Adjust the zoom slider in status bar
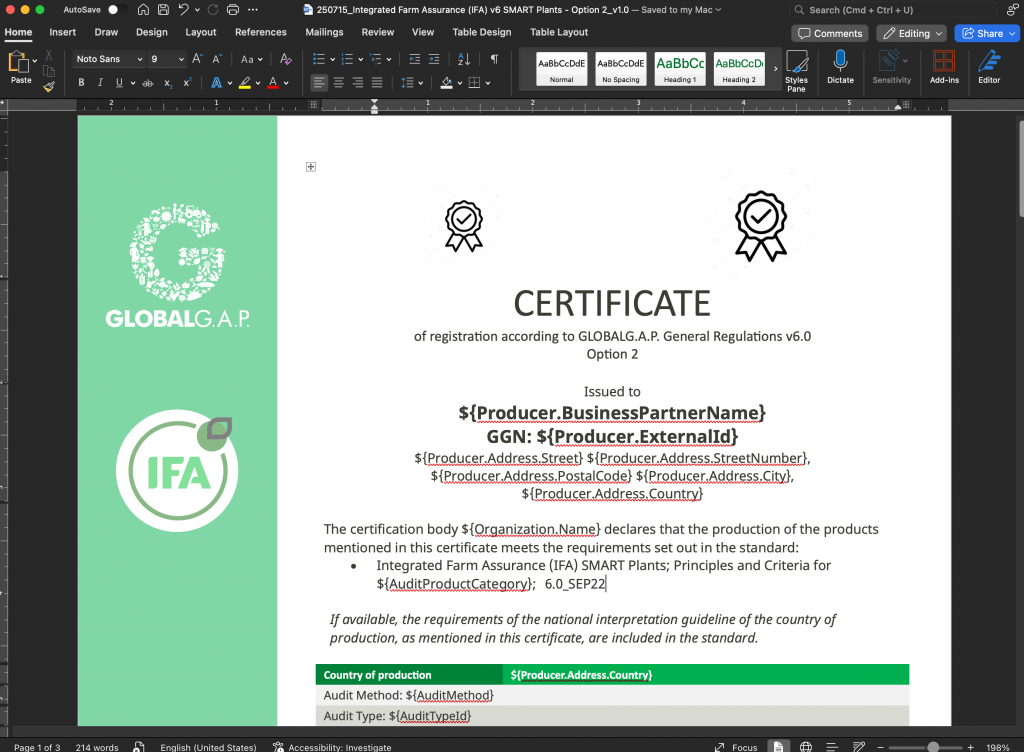 (932, 747)
